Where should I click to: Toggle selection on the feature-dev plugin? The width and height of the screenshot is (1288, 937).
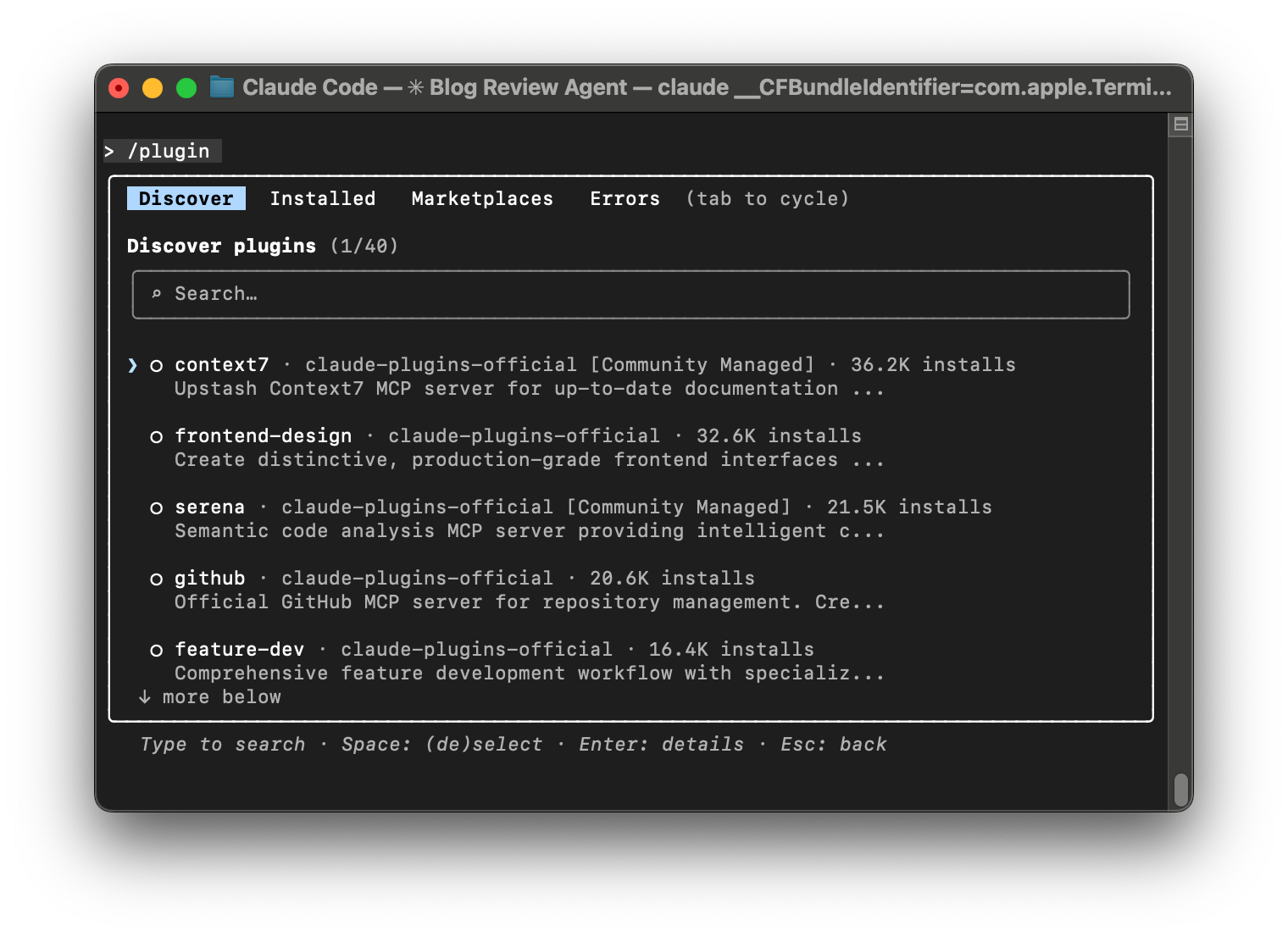(157, 649)
